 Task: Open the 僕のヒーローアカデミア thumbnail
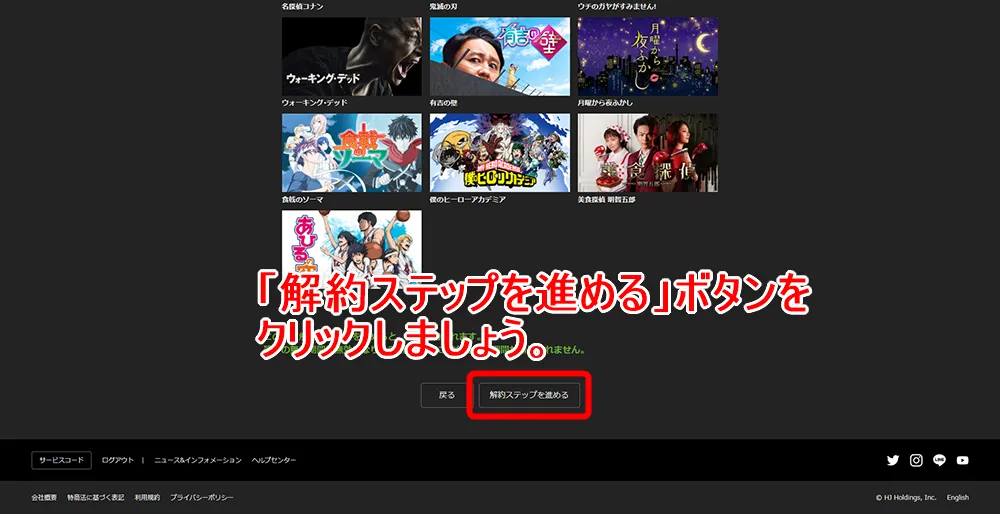500,153
